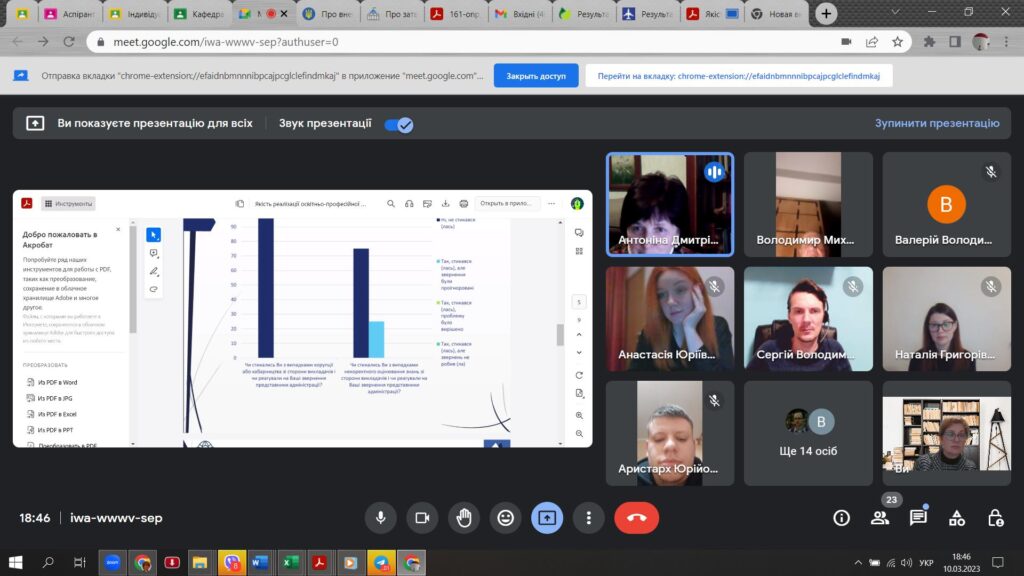Image resolution: width=1024 pixels, height=576 pixels.
Task: Open the meeting details info icon
Action: coord(841,518)
